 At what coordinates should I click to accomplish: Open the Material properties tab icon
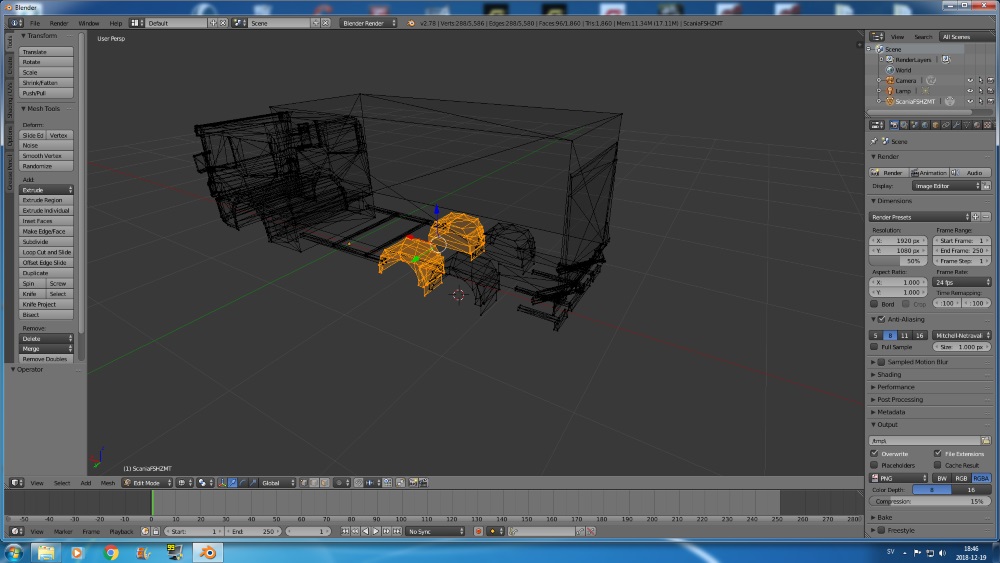pos(977,125)
